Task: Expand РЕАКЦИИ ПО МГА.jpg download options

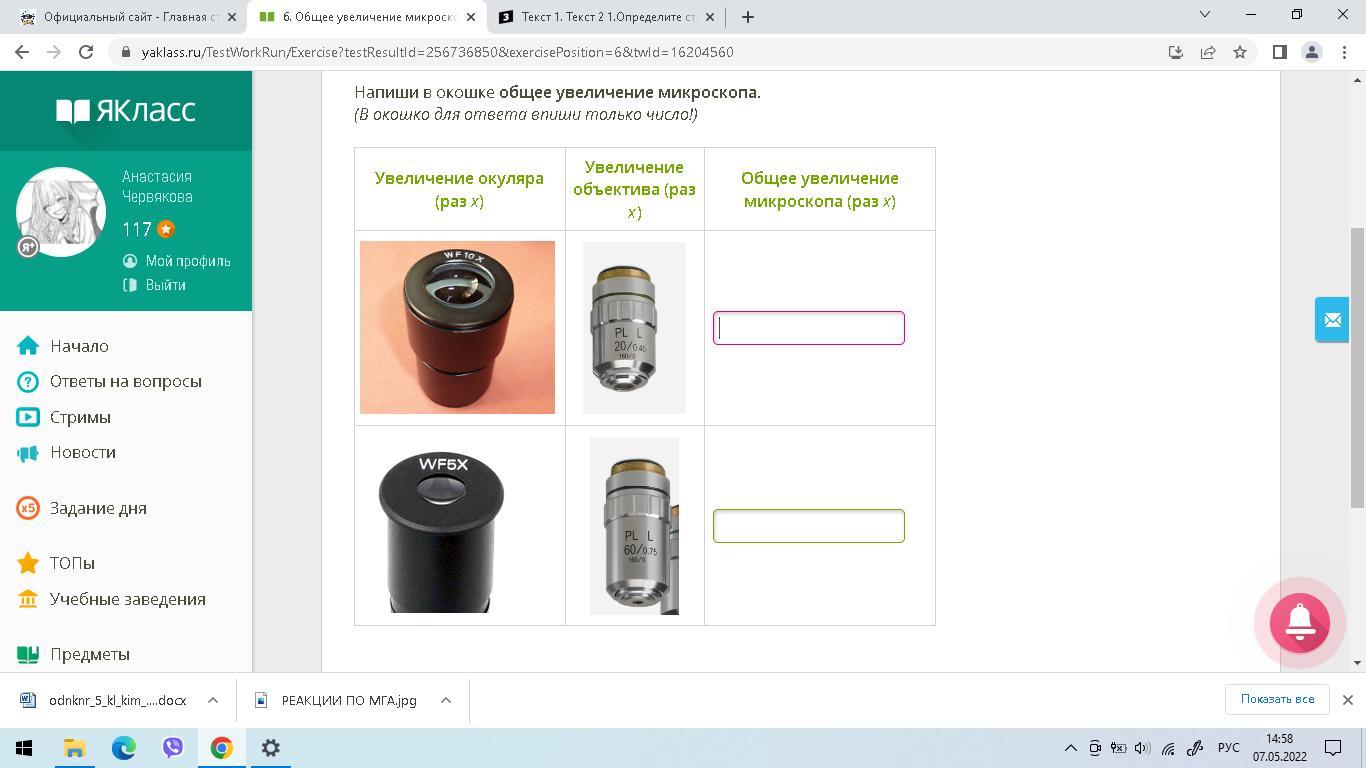Action: [x=446, y=700]
